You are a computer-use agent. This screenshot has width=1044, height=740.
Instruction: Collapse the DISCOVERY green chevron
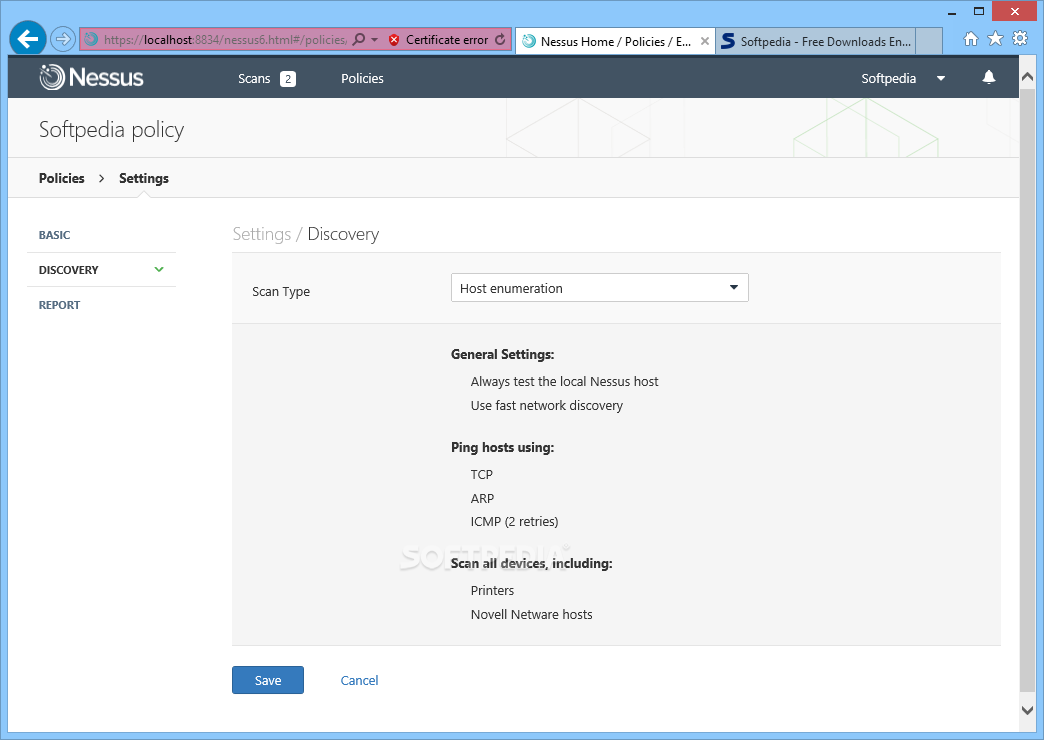click(158, 269)
